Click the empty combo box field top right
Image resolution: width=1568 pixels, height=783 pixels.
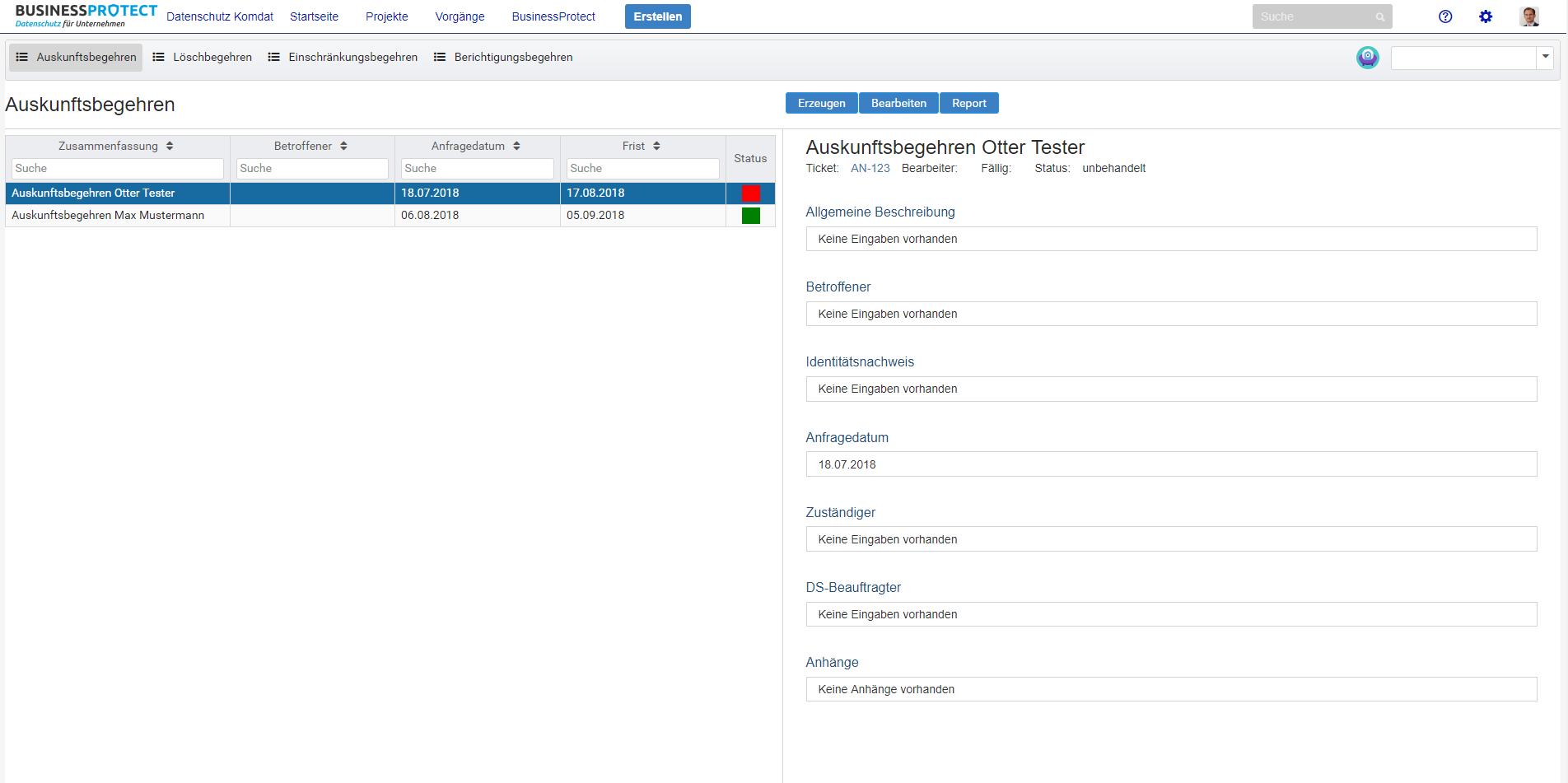[1463, 58]
